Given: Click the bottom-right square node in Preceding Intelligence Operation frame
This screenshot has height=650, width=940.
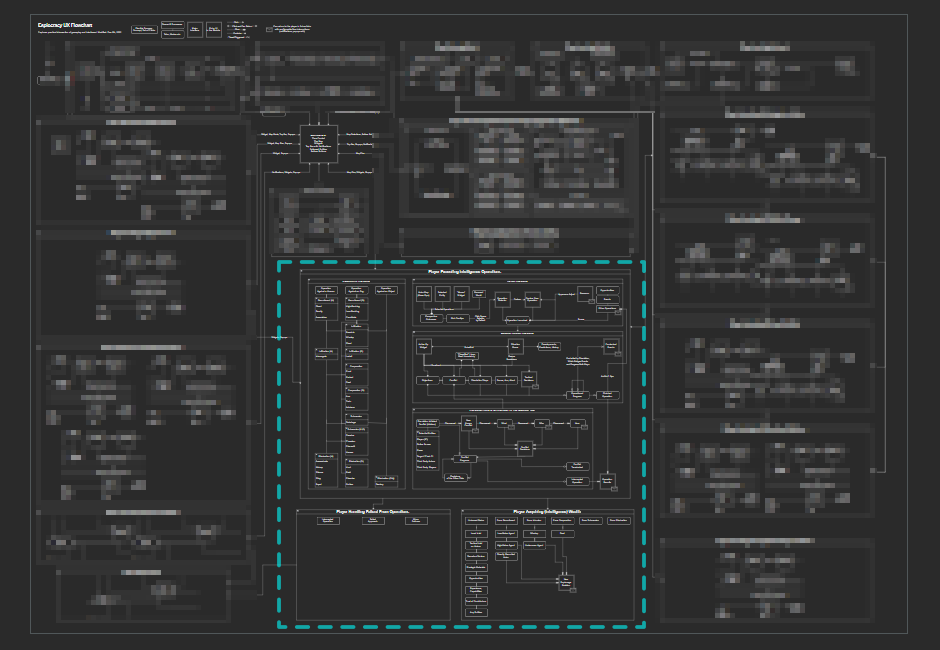Looking at the screenshot, I should click(x=606, y=481).
